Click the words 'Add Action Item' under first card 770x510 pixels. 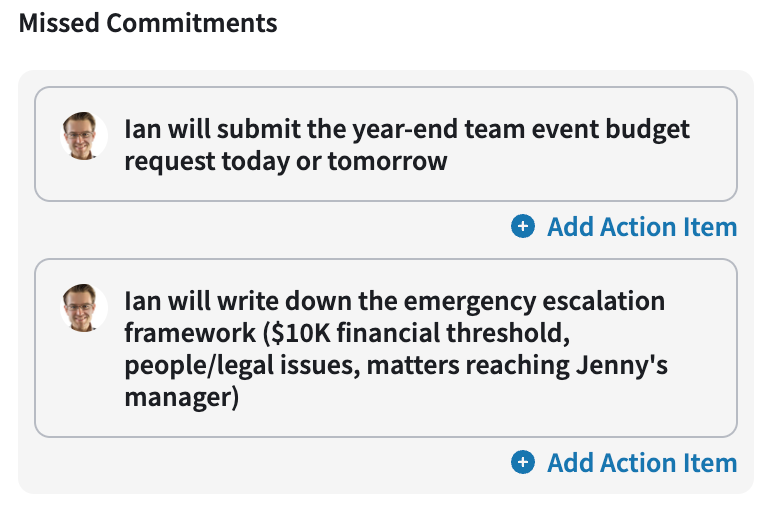[642, 227]
